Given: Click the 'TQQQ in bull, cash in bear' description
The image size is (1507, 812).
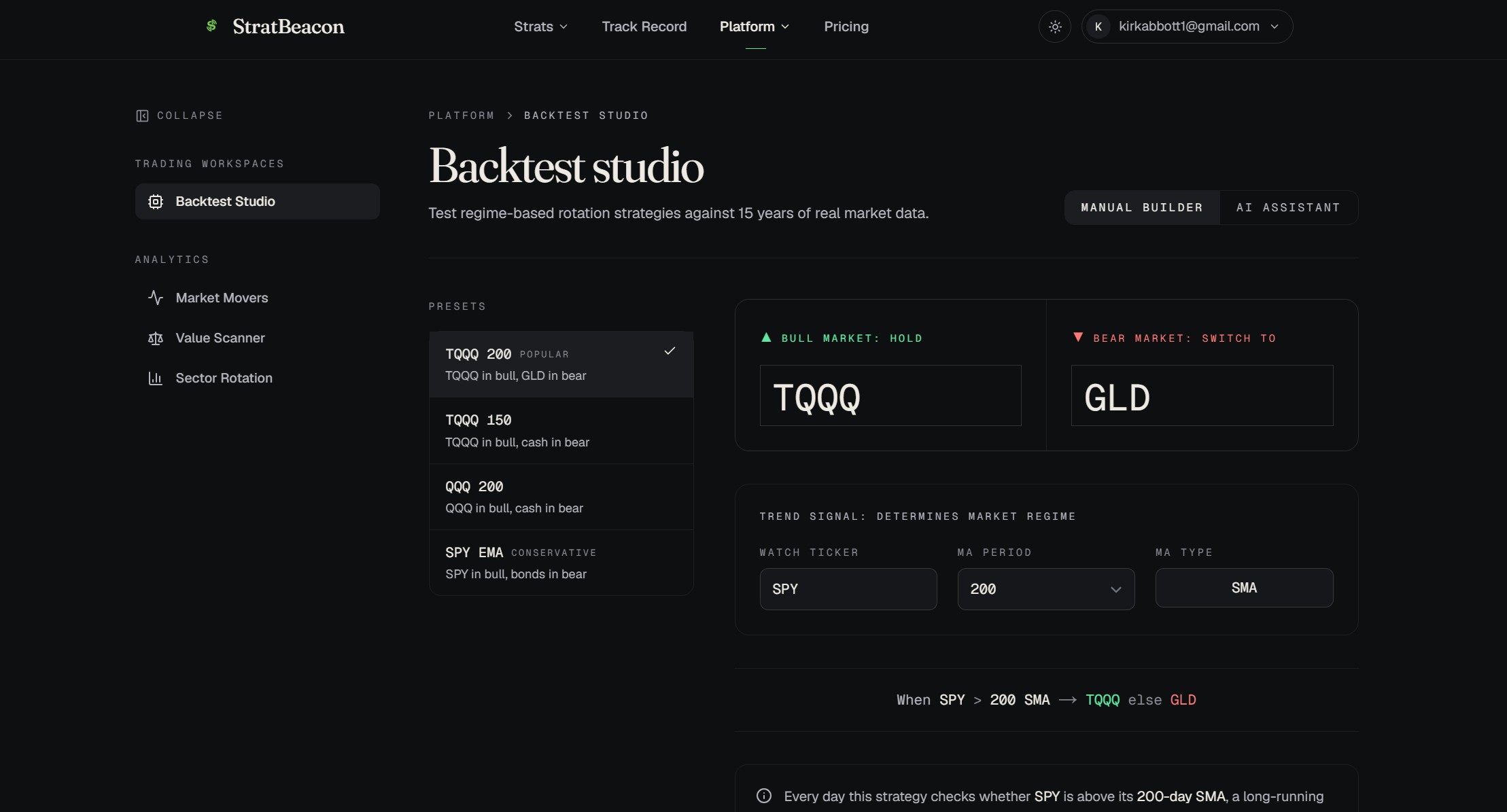Looking at the screenshot, I should tap(517, 442).
